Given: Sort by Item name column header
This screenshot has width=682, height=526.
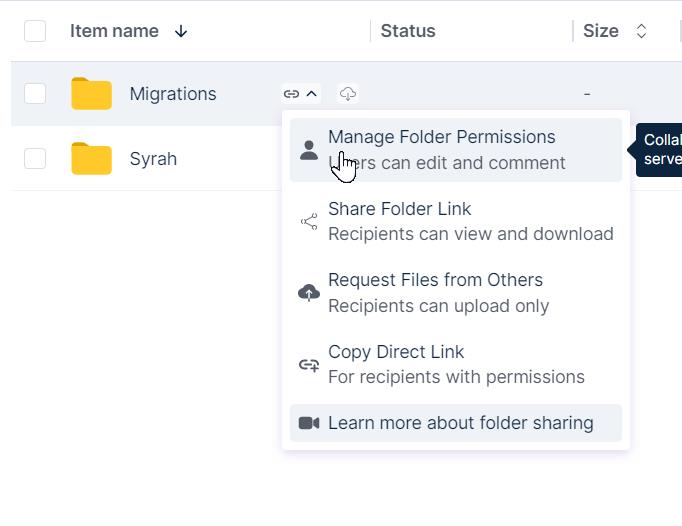Looking at the screenshot, I should point(114,31).
